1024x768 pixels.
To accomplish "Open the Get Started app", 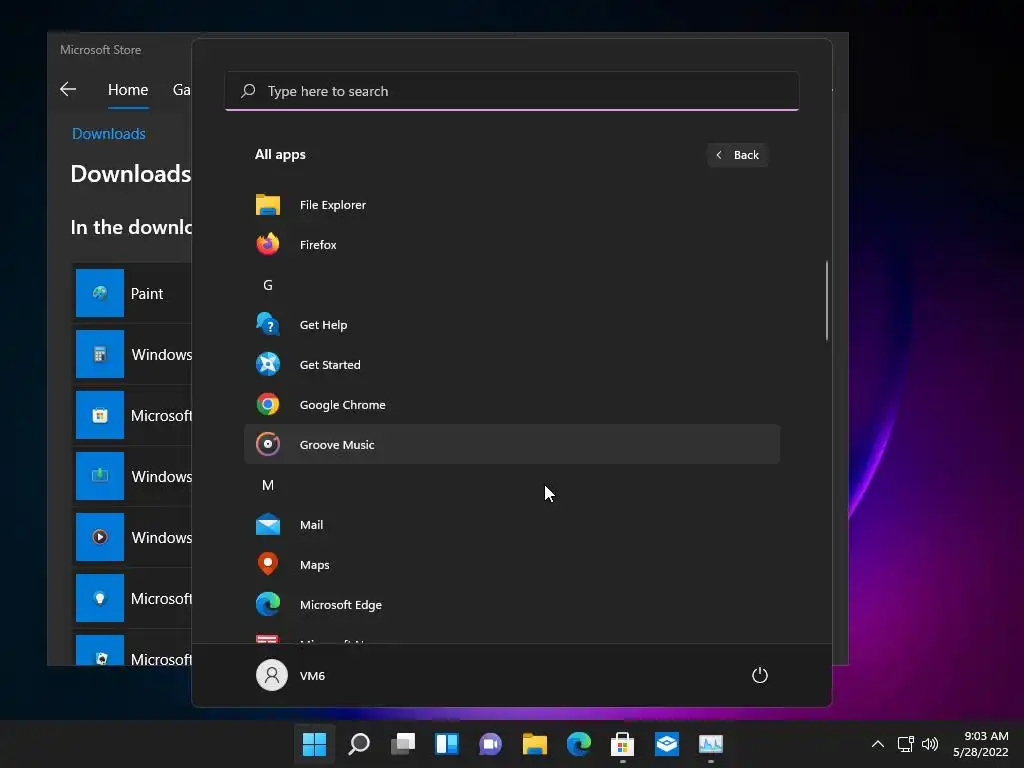I will [x=511, y=364].
